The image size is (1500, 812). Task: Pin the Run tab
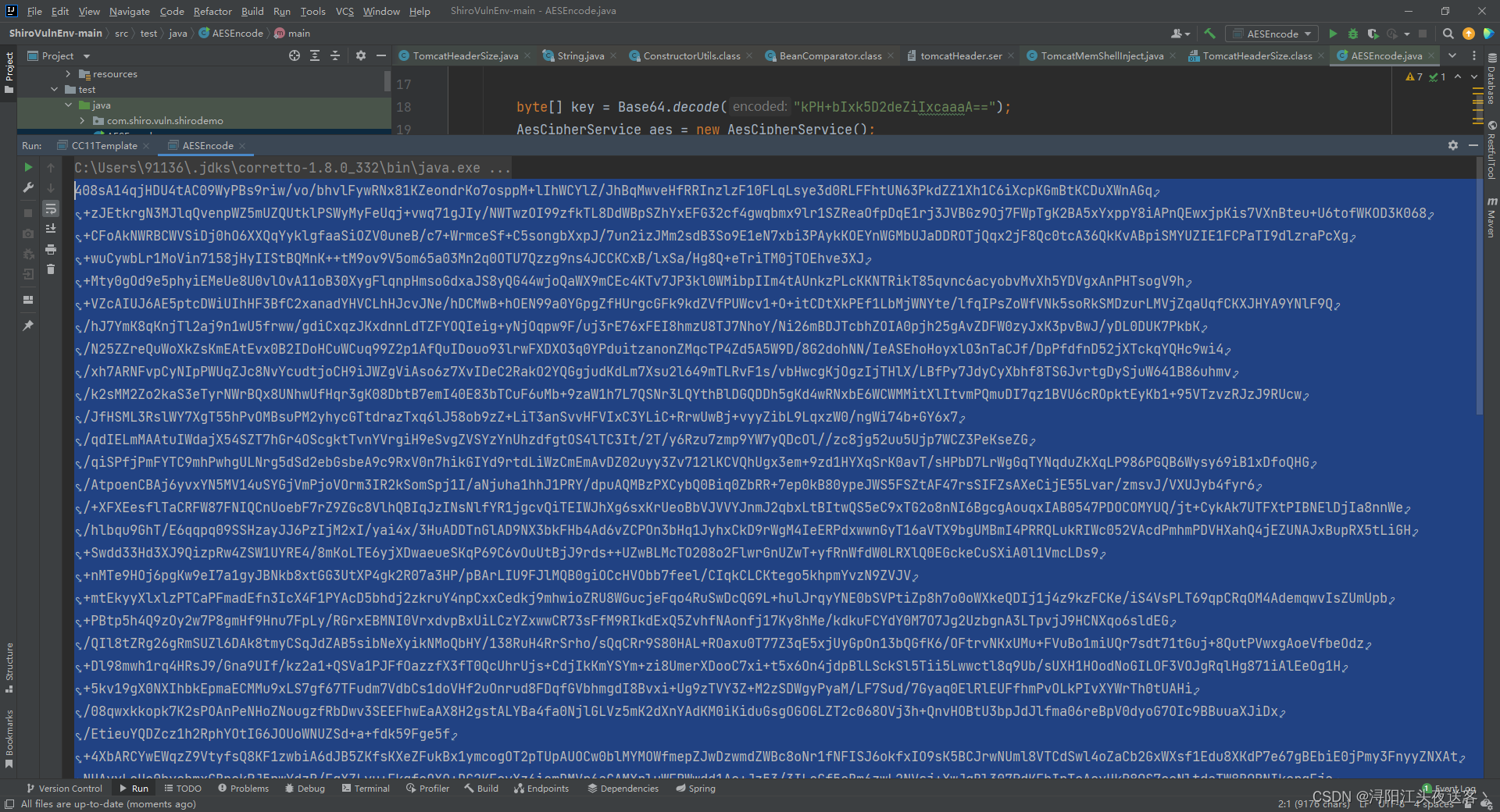click(28, 325)
